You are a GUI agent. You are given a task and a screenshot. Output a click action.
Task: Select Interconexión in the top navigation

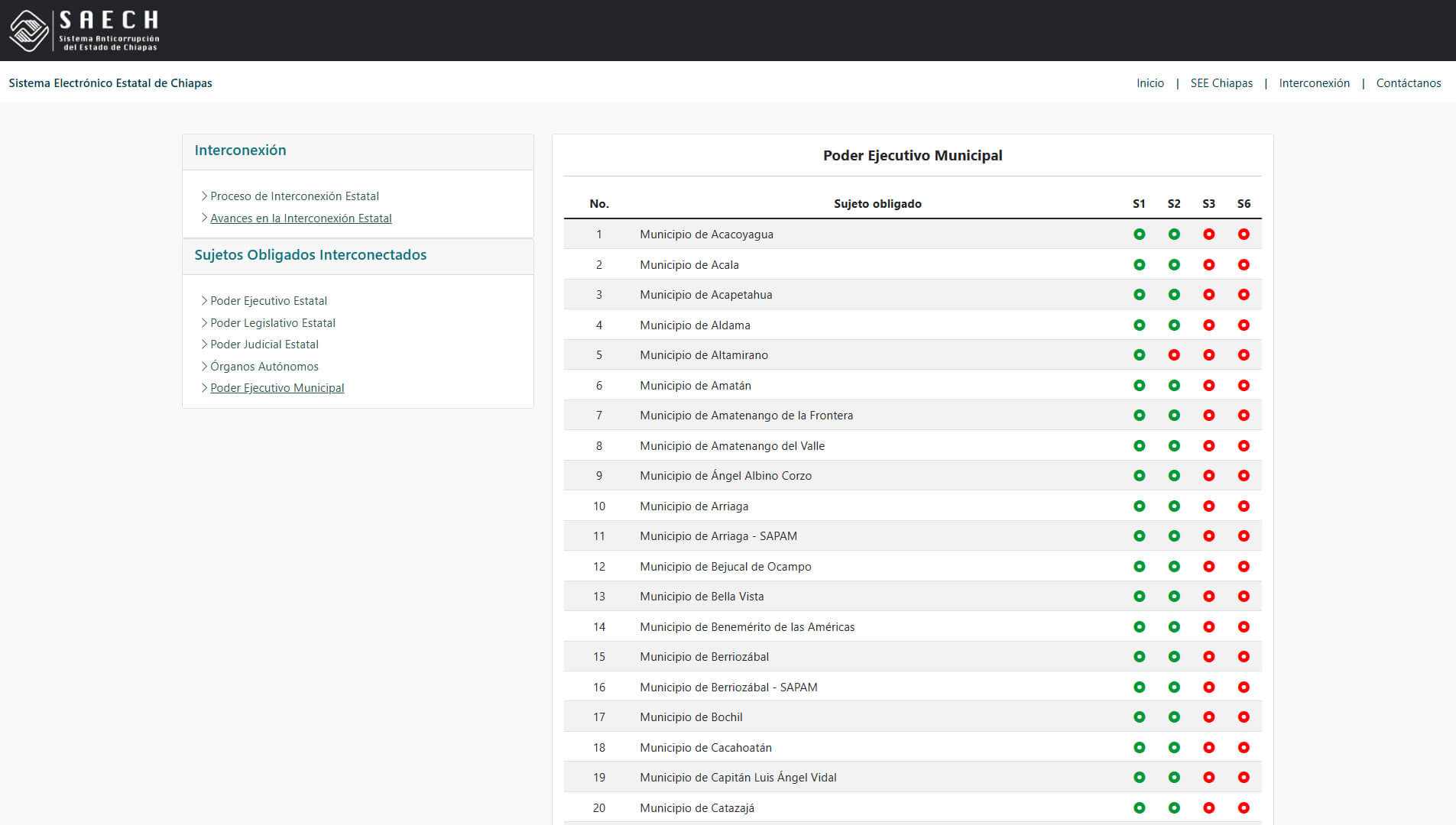[1315, 83]
